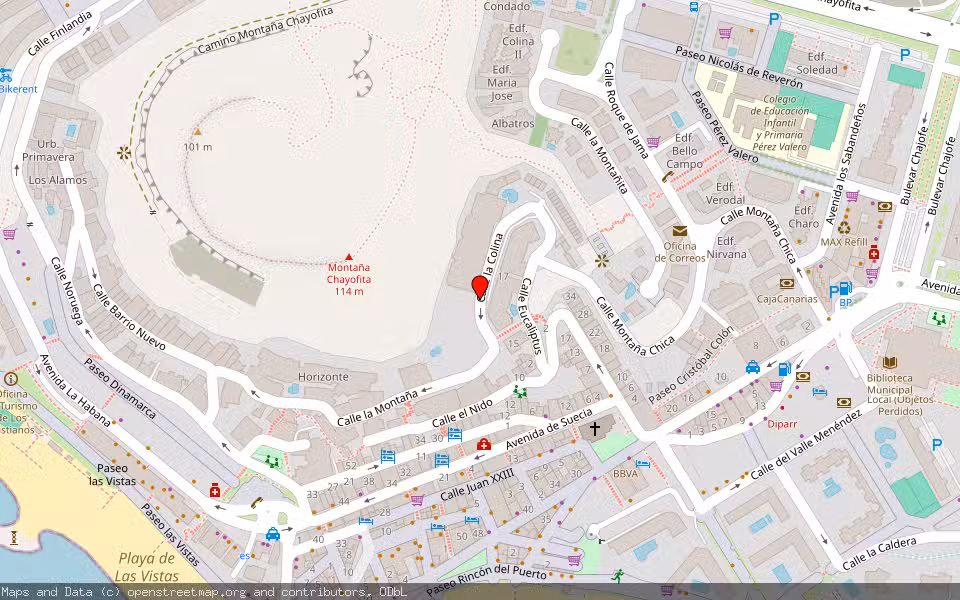This screenshot has width=960, height=600.
Task: Click the red map marker on Calle la Colina
Action: (478, 288)
